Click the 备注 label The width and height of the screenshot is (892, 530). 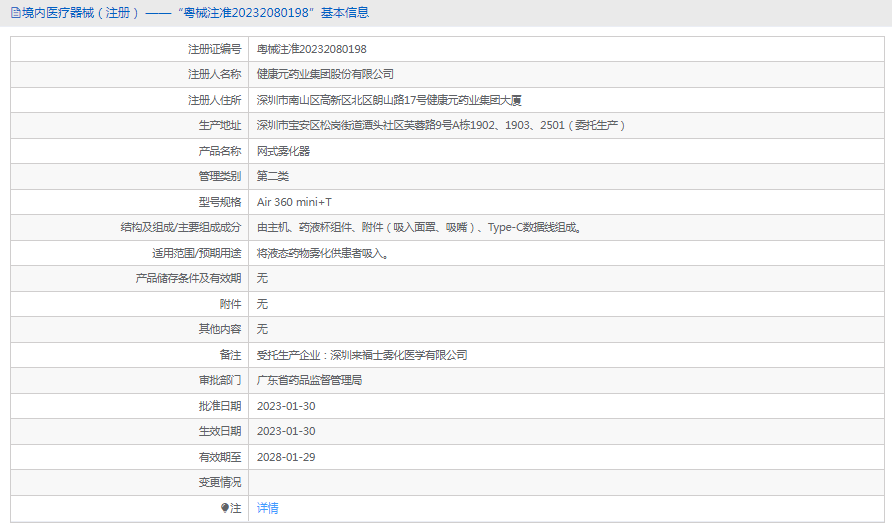pyautogui.click(x=230, y=355)
